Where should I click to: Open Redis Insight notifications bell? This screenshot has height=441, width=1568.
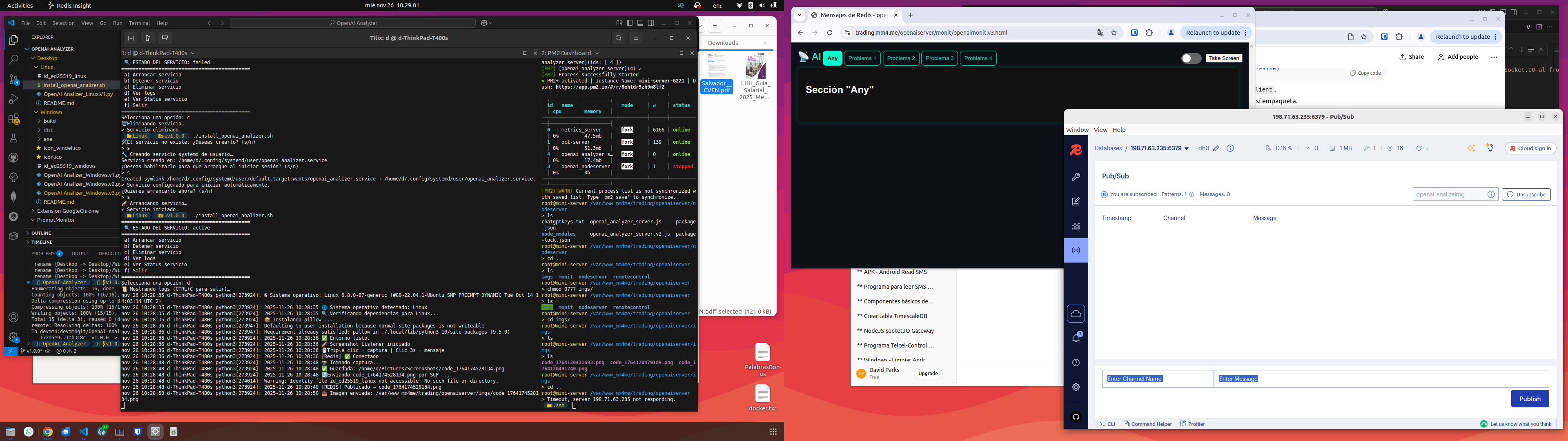(1076, 337)
